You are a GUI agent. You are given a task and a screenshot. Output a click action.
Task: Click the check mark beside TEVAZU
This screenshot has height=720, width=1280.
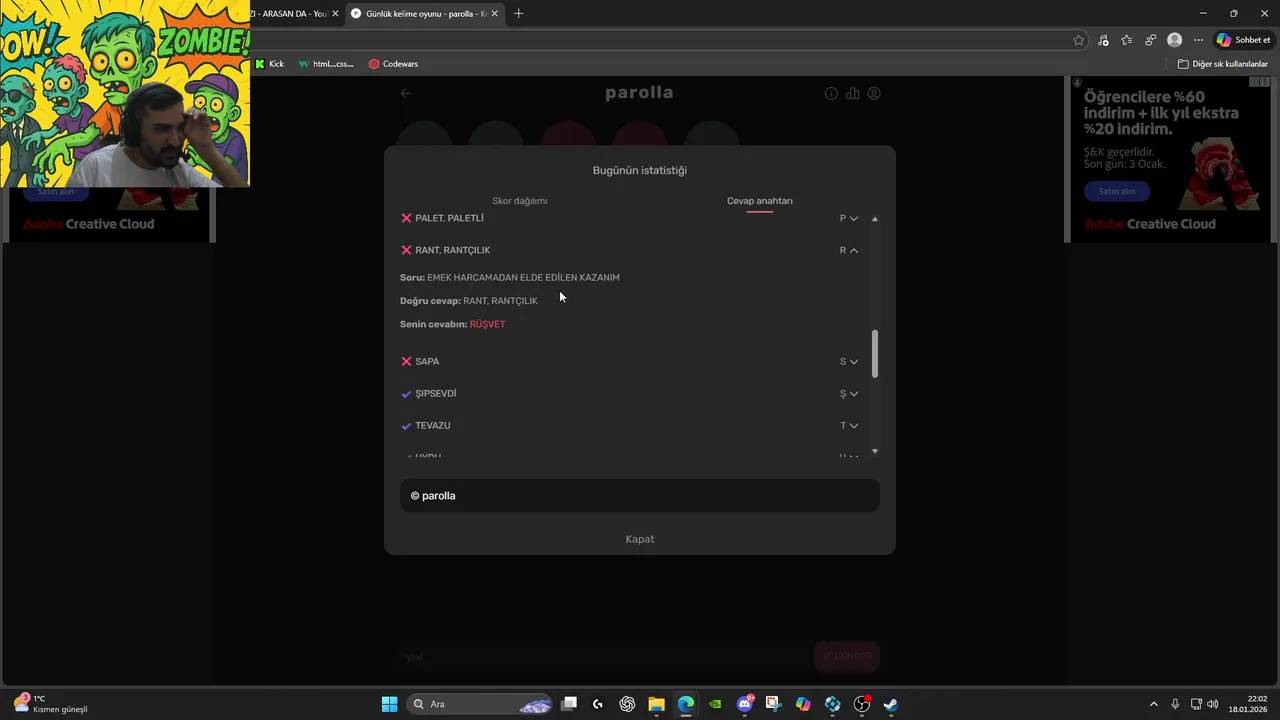(406, 426)
